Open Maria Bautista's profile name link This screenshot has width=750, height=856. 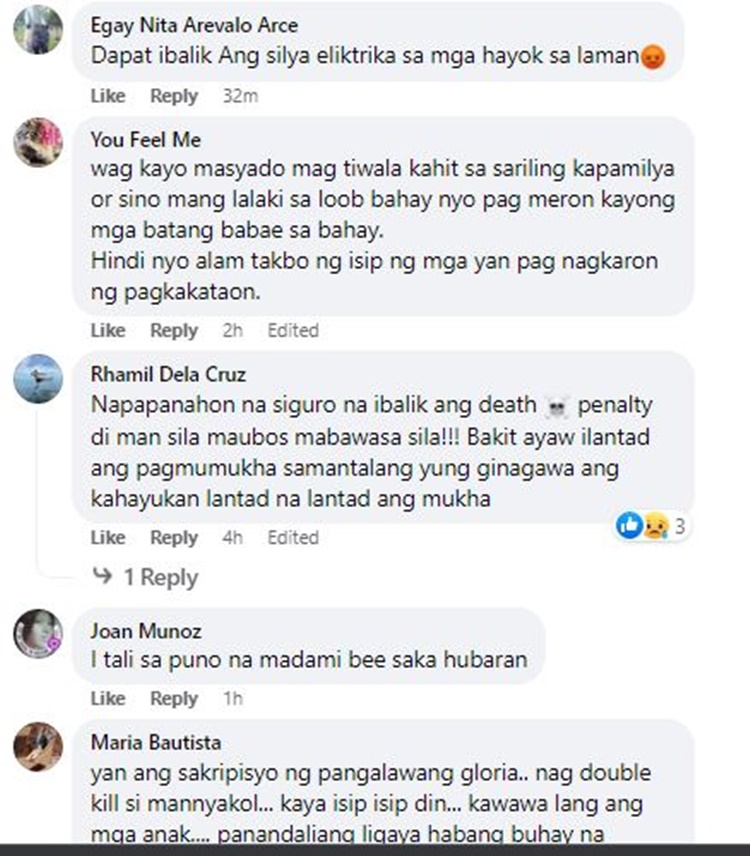click(156, 742)
